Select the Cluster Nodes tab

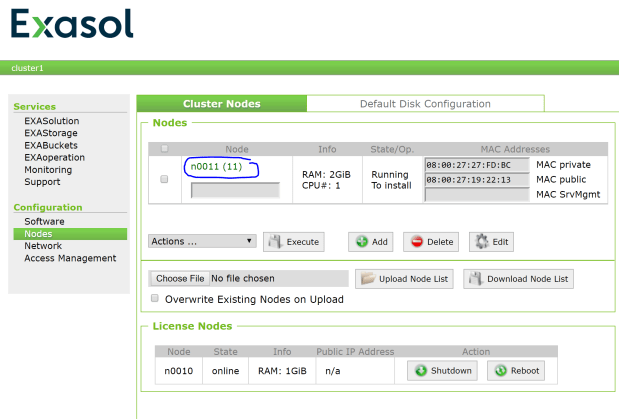click(x=221, y=103)
